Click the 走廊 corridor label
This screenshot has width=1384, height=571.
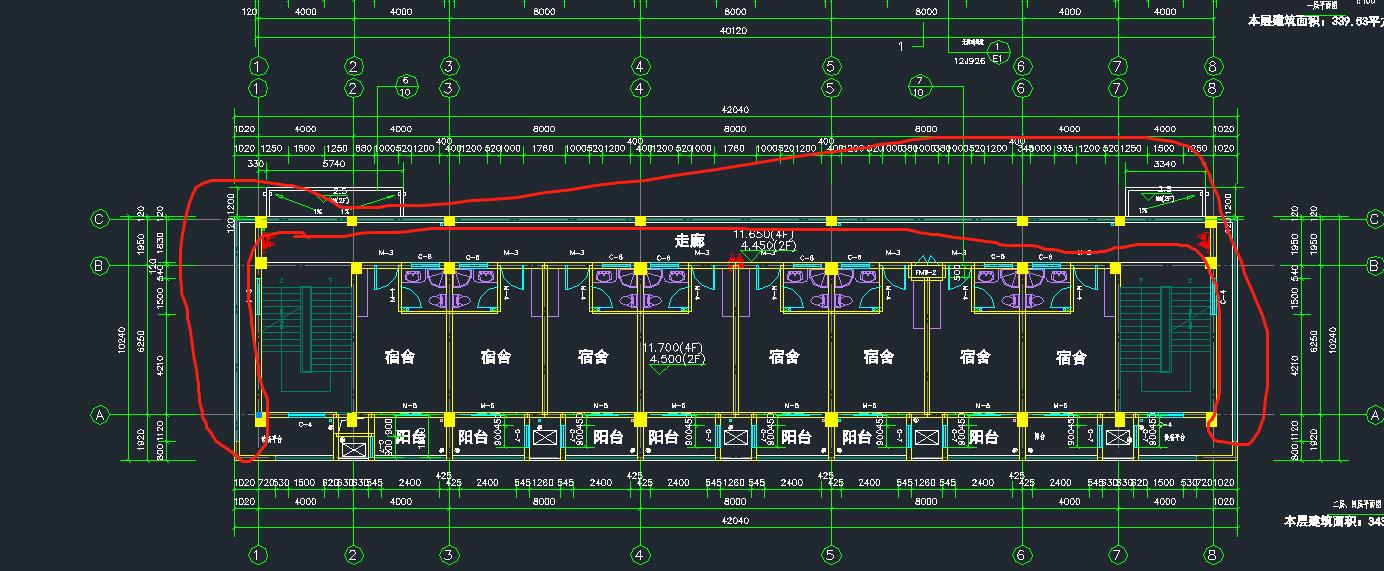690,241
